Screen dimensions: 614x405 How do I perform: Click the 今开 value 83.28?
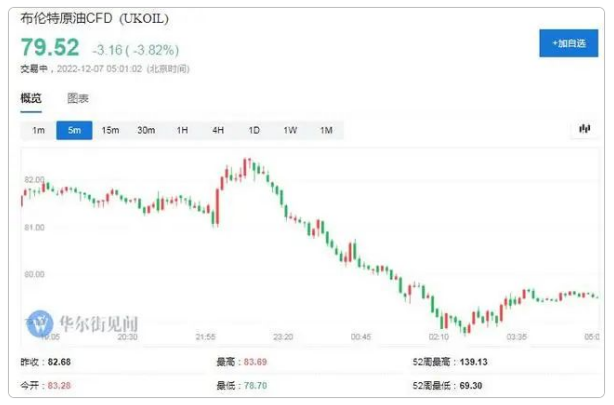(x=59, y=385)
